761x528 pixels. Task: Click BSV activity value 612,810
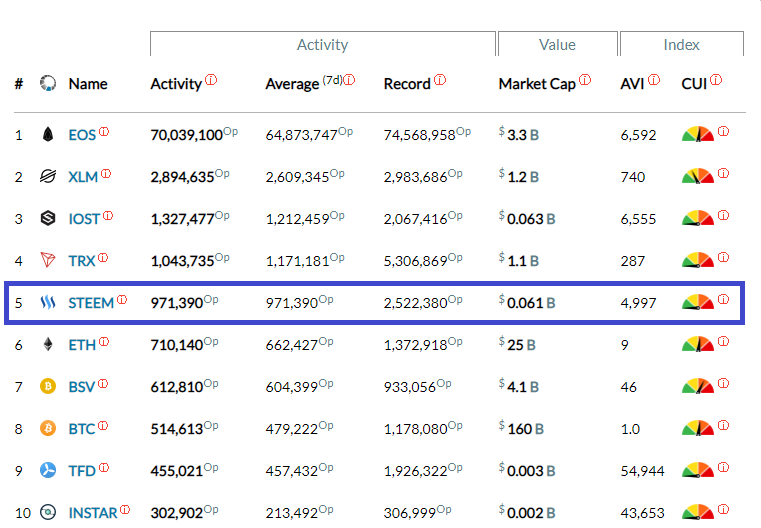point(177,387)
